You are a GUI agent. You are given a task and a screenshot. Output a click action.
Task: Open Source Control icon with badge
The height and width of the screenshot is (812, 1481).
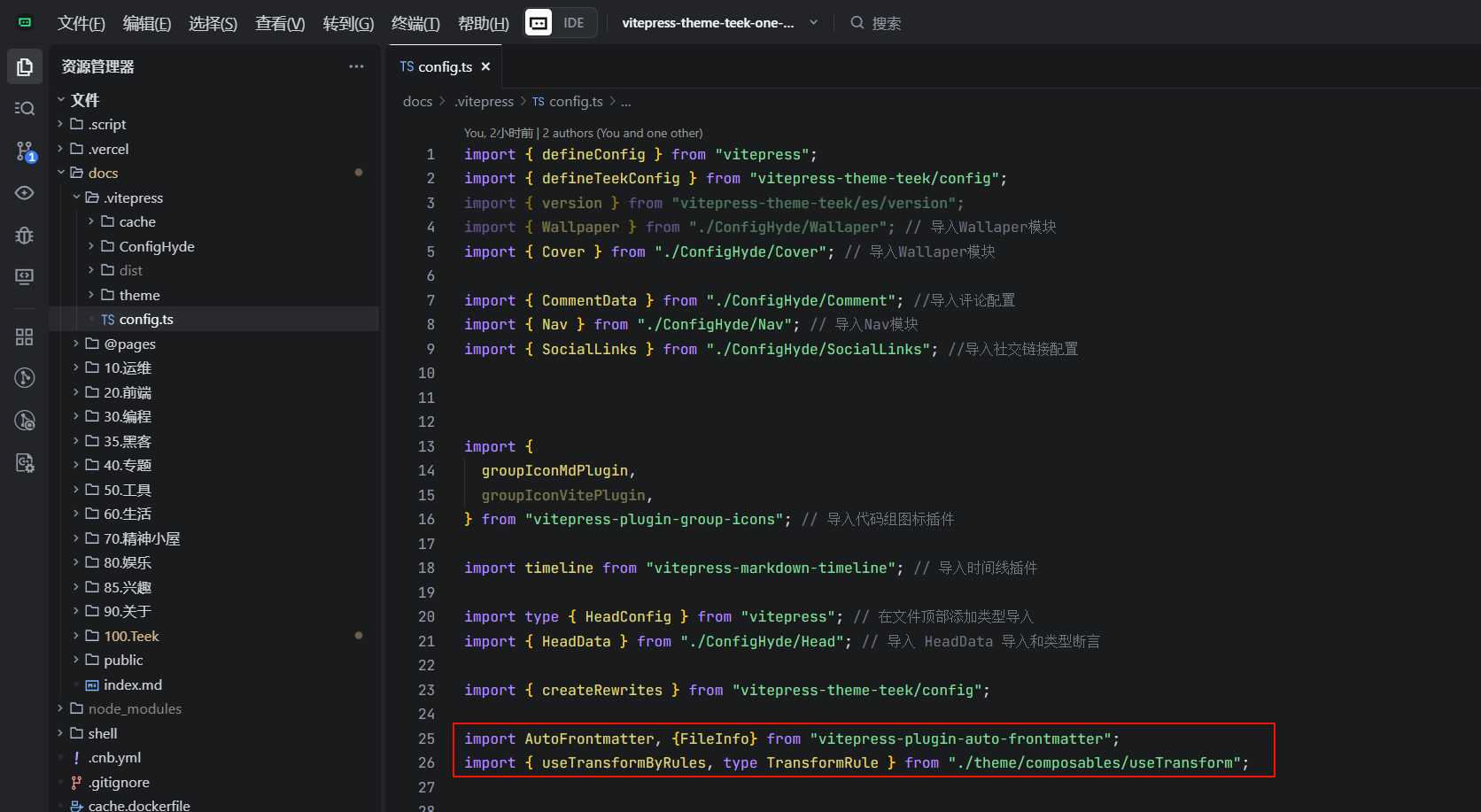coord(25,151)
